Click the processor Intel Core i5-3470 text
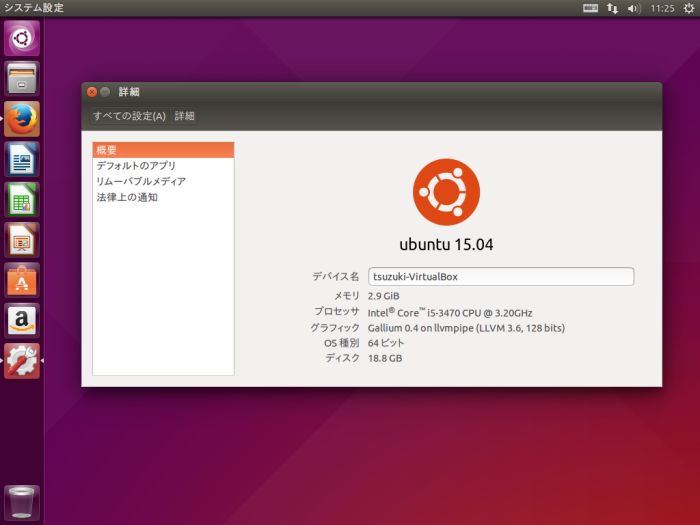This screenshot has height=525, width=700. click(450, 312)
